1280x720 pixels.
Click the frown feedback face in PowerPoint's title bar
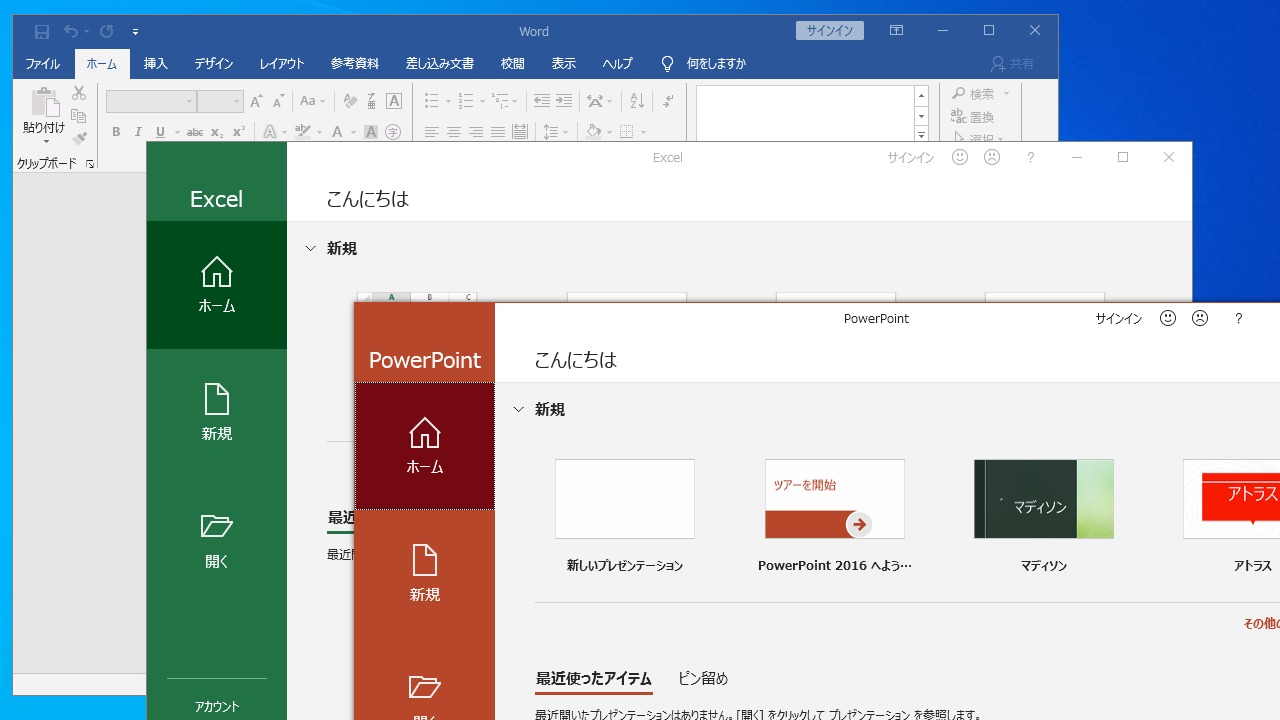(1200, 318)
